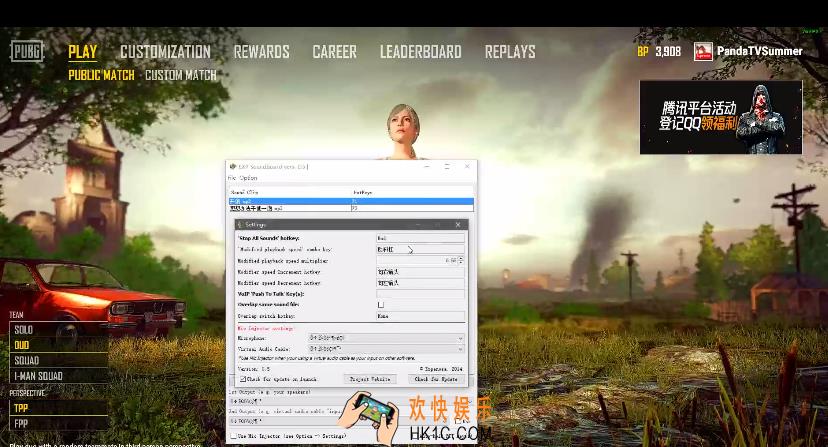828x447 pixels.
Task: Click the Sound Clip column header
Action: pos(290,192)
